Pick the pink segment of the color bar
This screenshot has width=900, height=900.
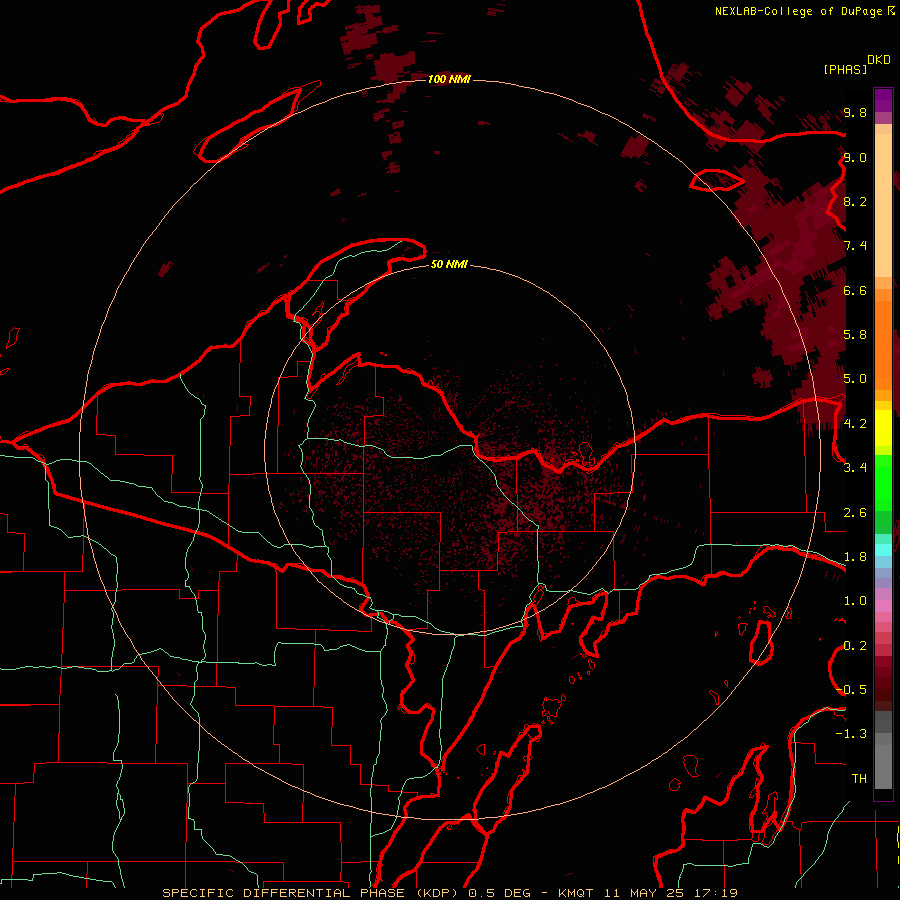[x=883, y=606]
